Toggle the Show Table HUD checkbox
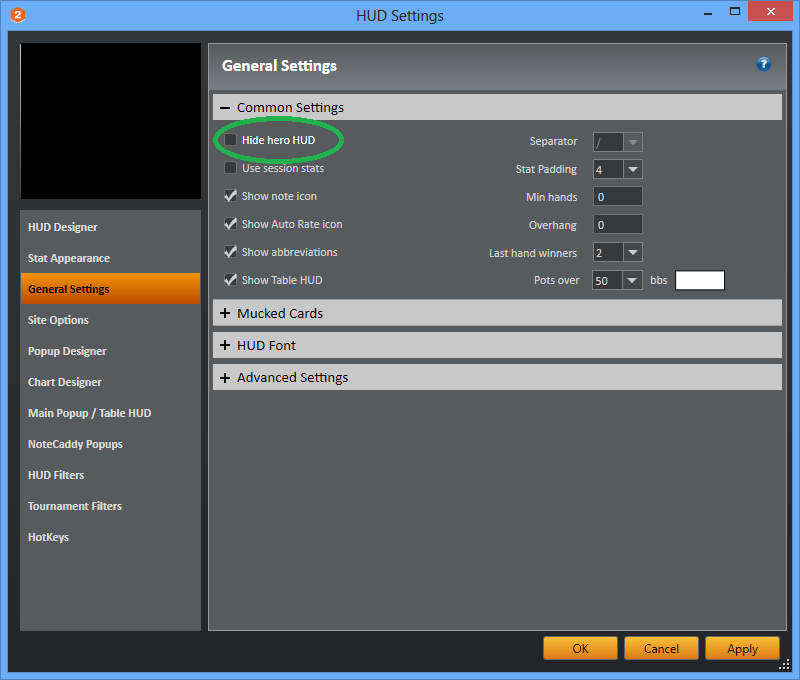800x680 pixels. 231,280
